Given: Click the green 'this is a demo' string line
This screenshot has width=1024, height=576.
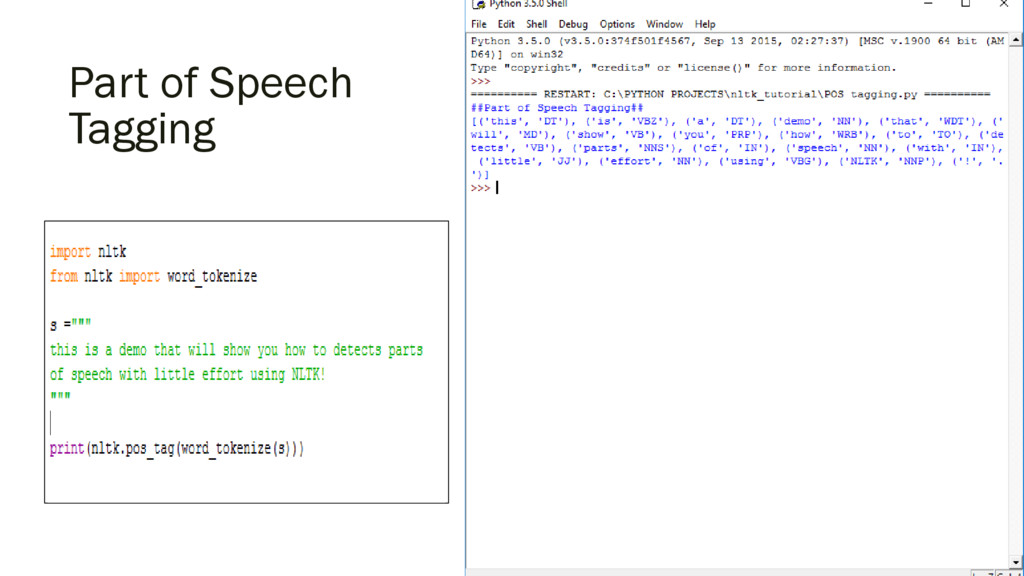Looking at the screenshot, I should [x=236, y=350].
